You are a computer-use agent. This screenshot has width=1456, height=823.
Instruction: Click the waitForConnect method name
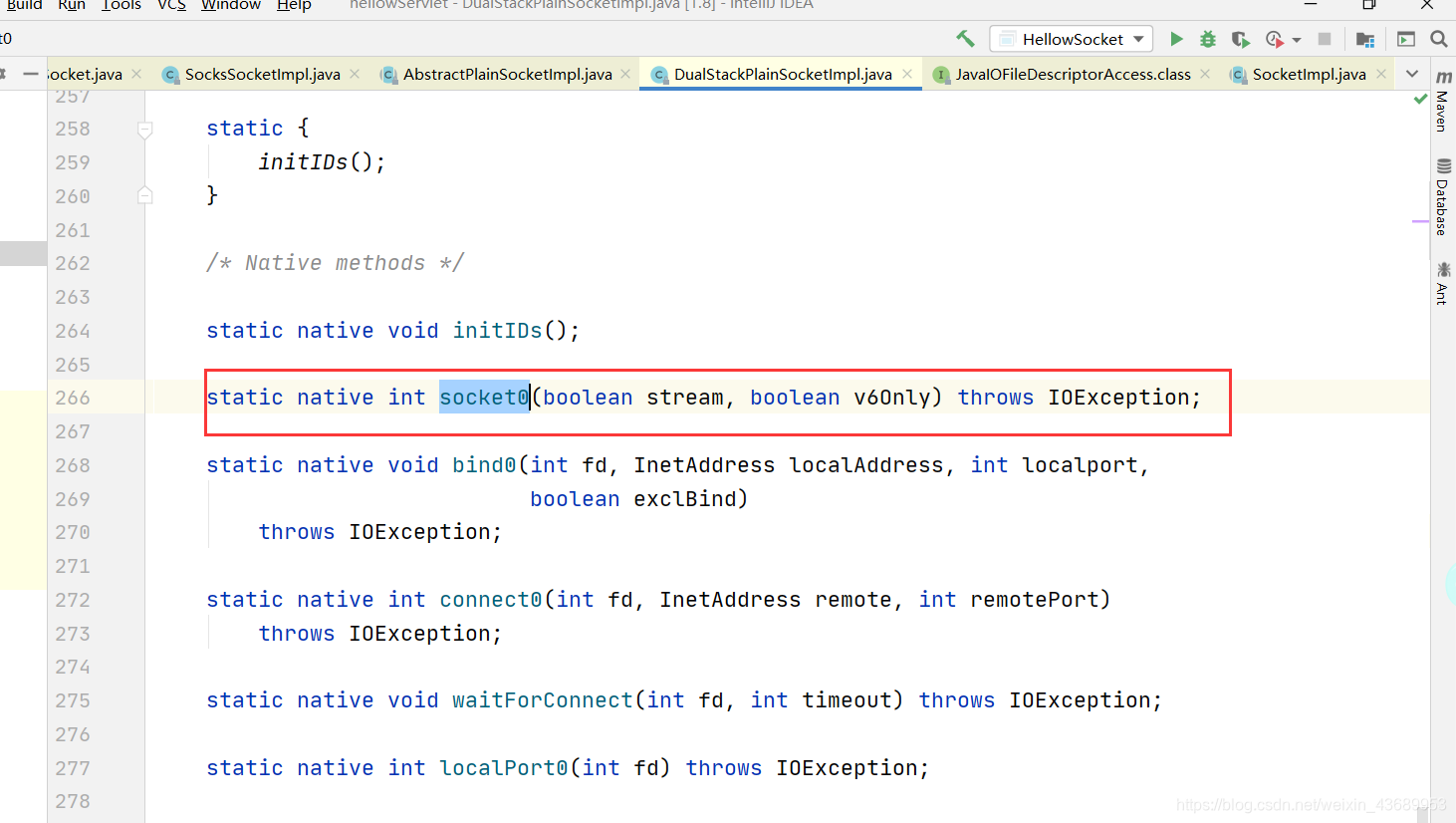(543, 700)
